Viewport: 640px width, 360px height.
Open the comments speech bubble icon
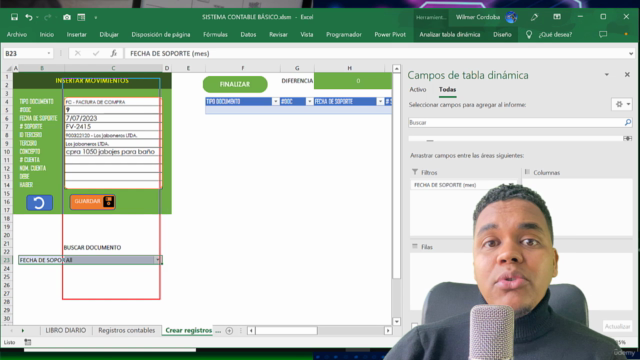click(x=603, y=34)
